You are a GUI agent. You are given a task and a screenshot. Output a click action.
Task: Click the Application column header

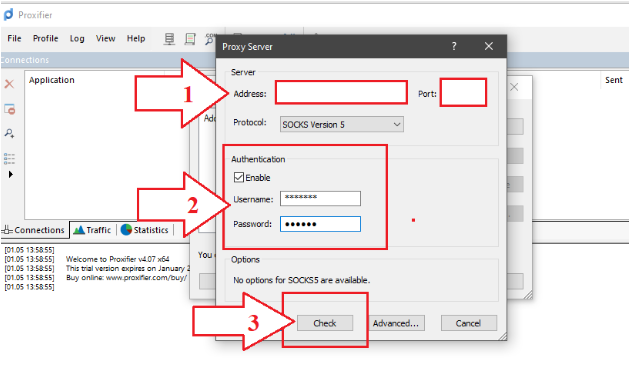click(52, 80)
